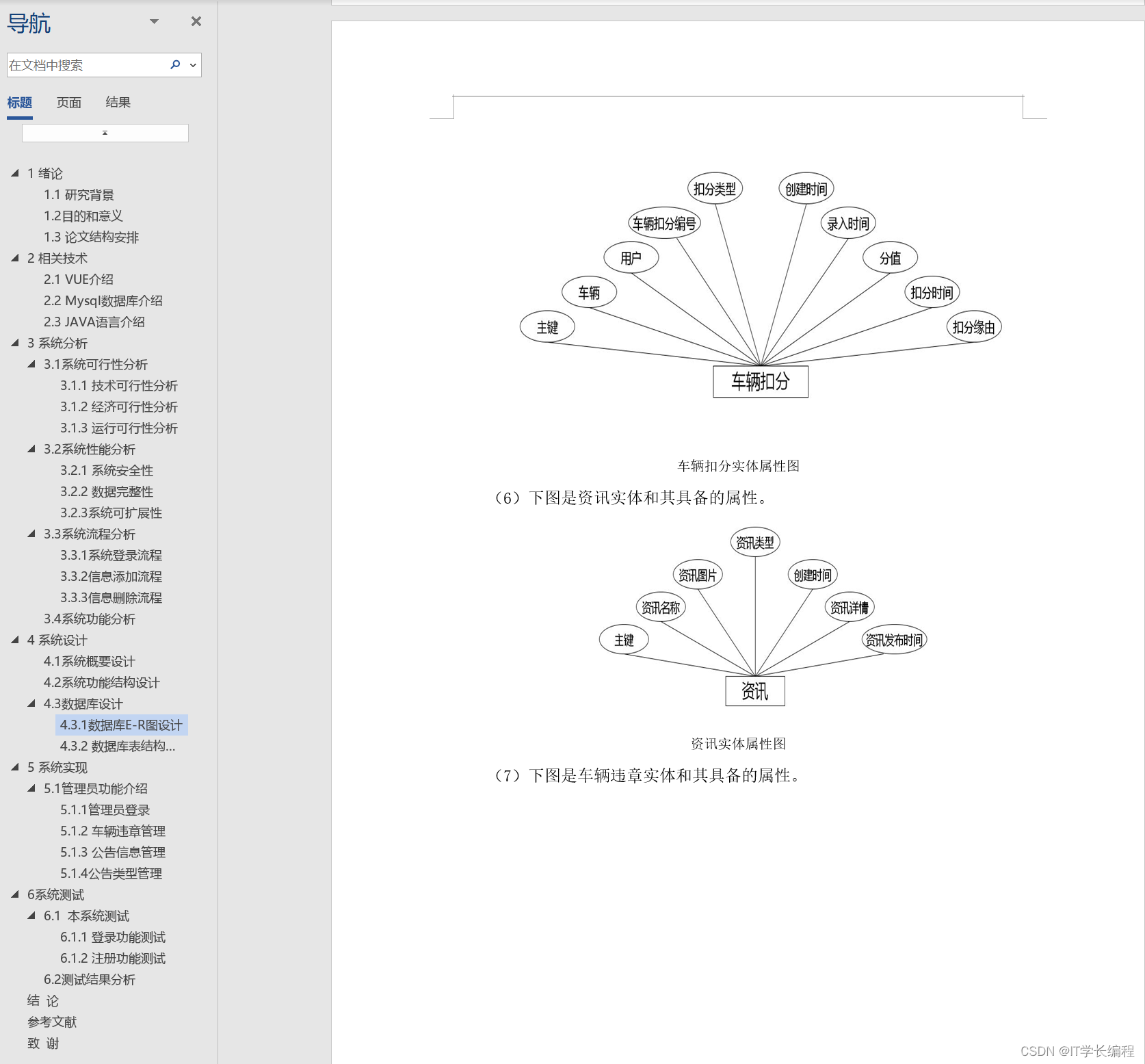Image resolution: width=1145 pixels, height=1064 pixels.
Task: Go to heading 5.1.2 车辆违章管理
Action: point(113,831)
